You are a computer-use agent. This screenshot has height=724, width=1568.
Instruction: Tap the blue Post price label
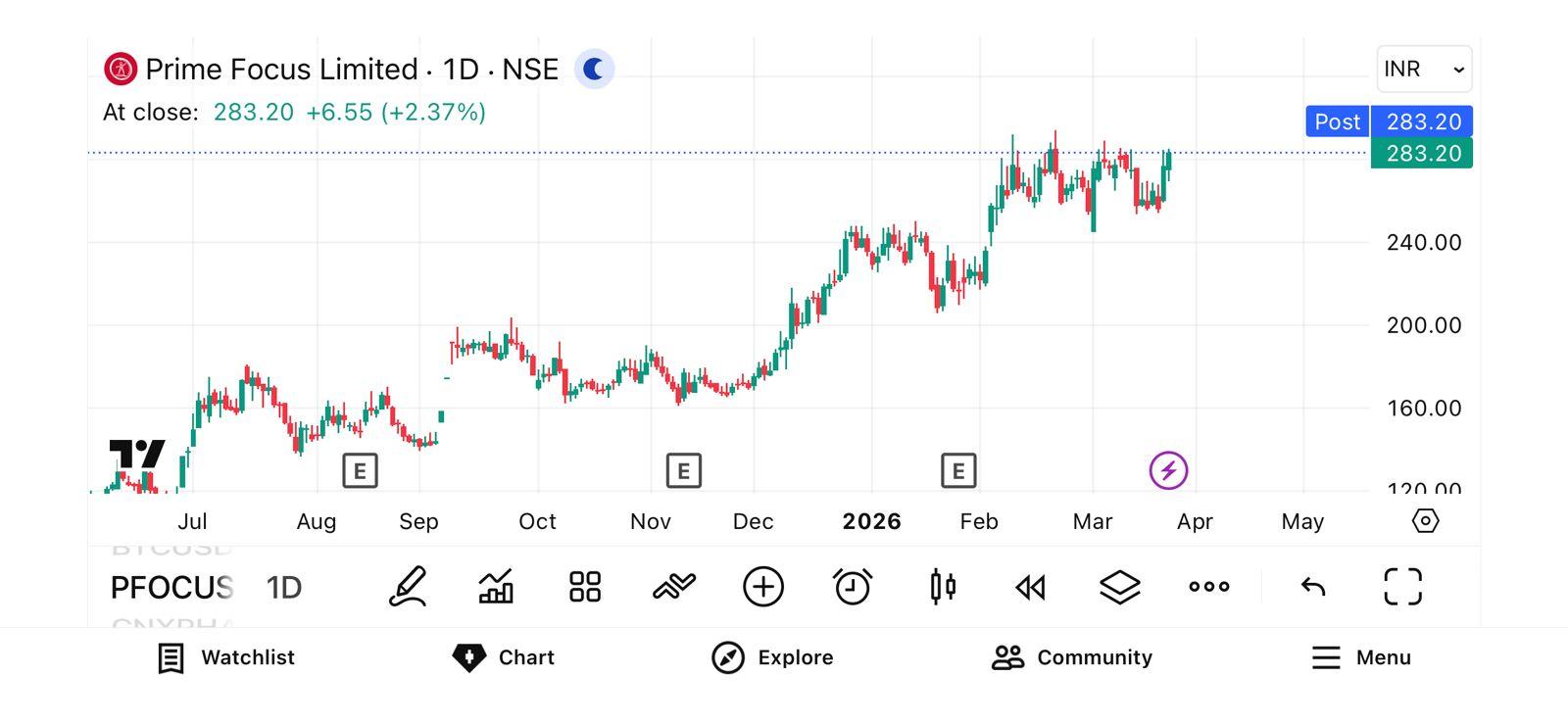[x=1338, y=121]
